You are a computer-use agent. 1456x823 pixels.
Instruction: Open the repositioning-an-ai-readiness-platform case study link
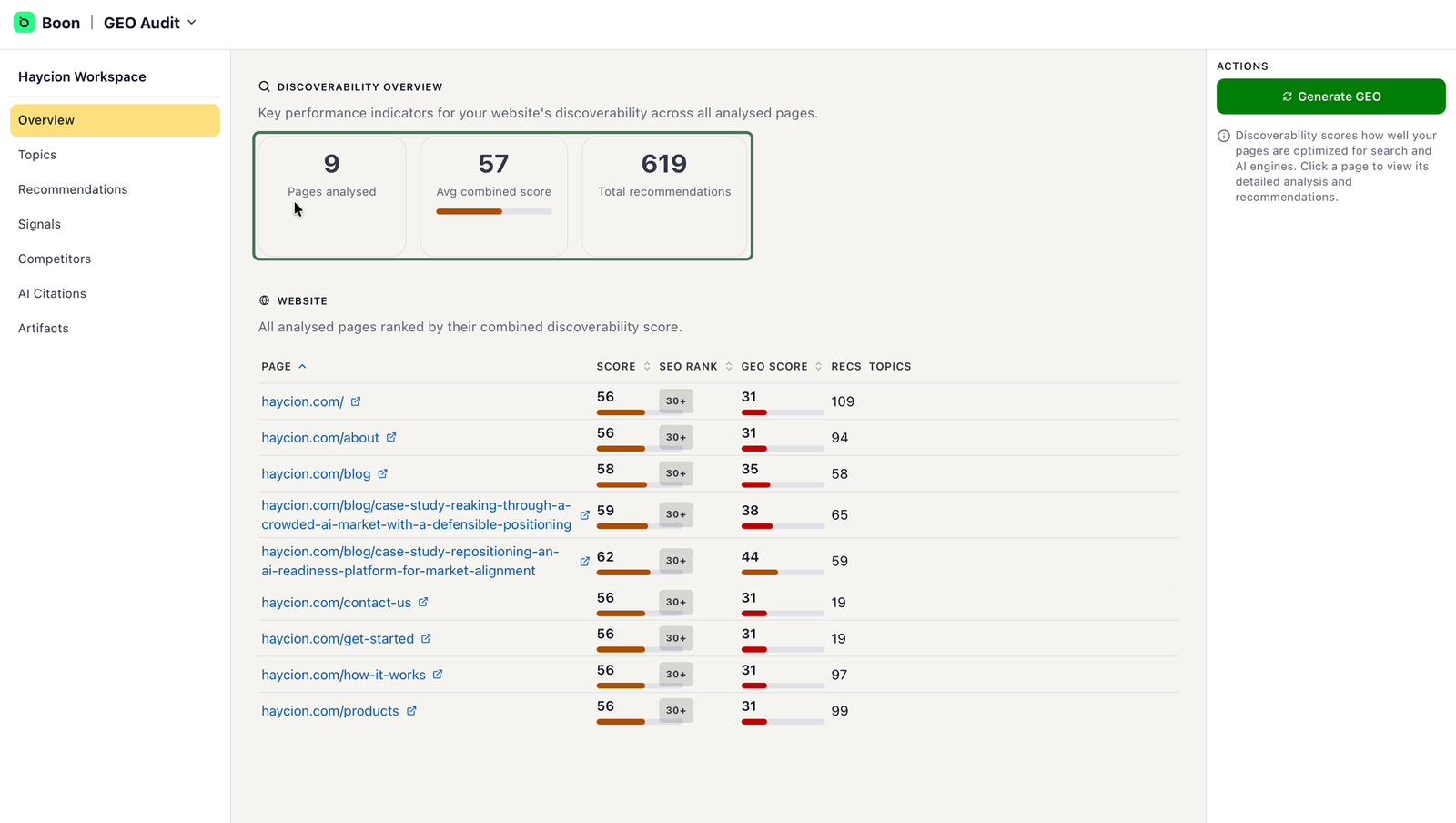[410, 562]
